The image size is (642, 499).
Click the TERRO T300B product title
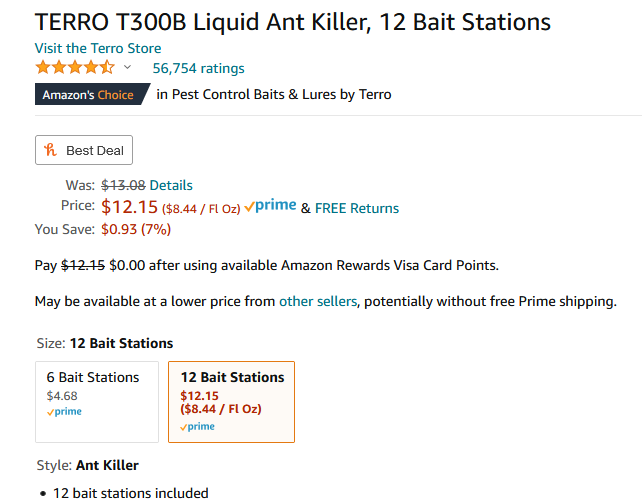click(x=293, y=22)
